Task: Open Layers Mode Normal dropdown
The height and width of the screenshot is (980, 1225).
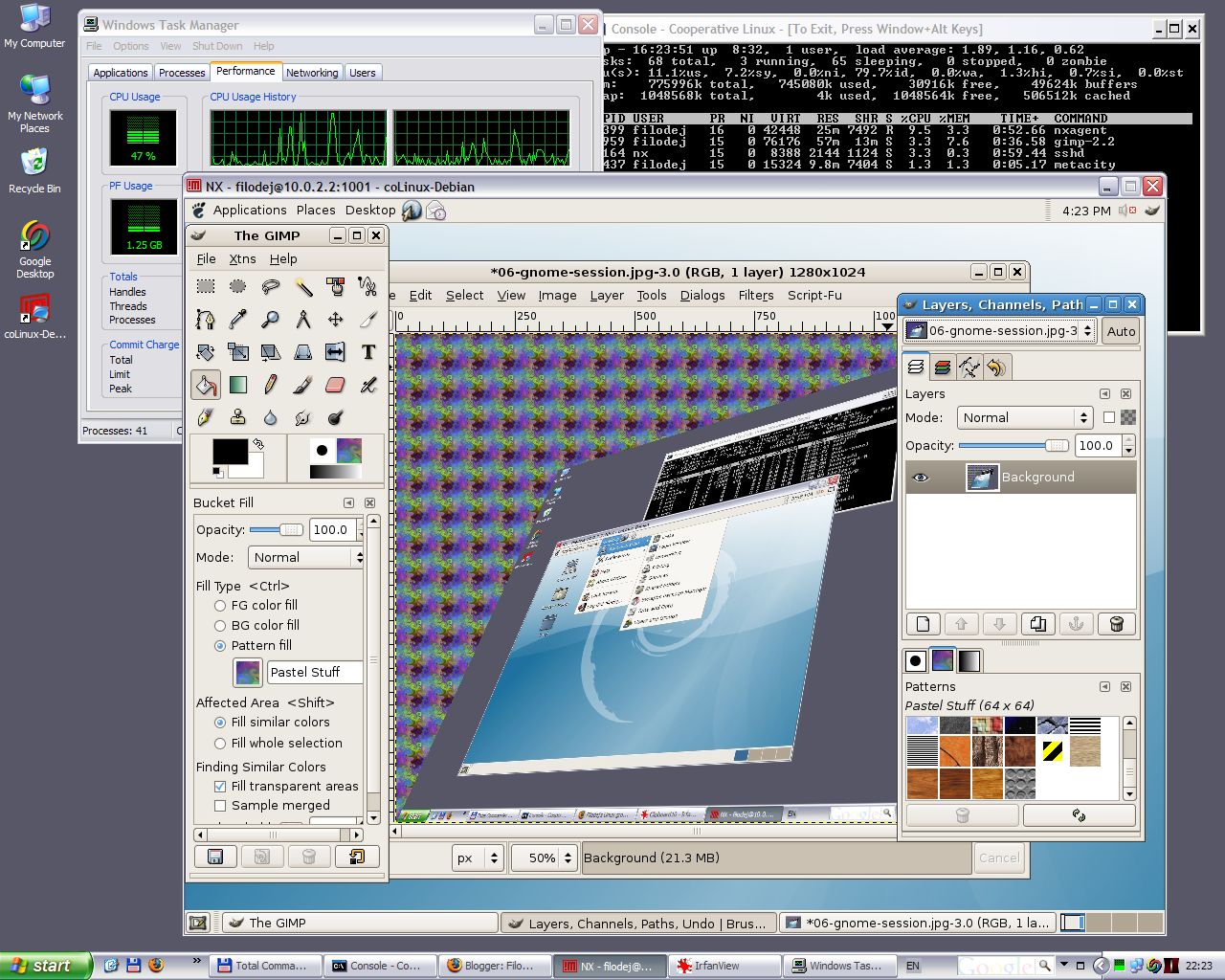Action: point(1025,417)
